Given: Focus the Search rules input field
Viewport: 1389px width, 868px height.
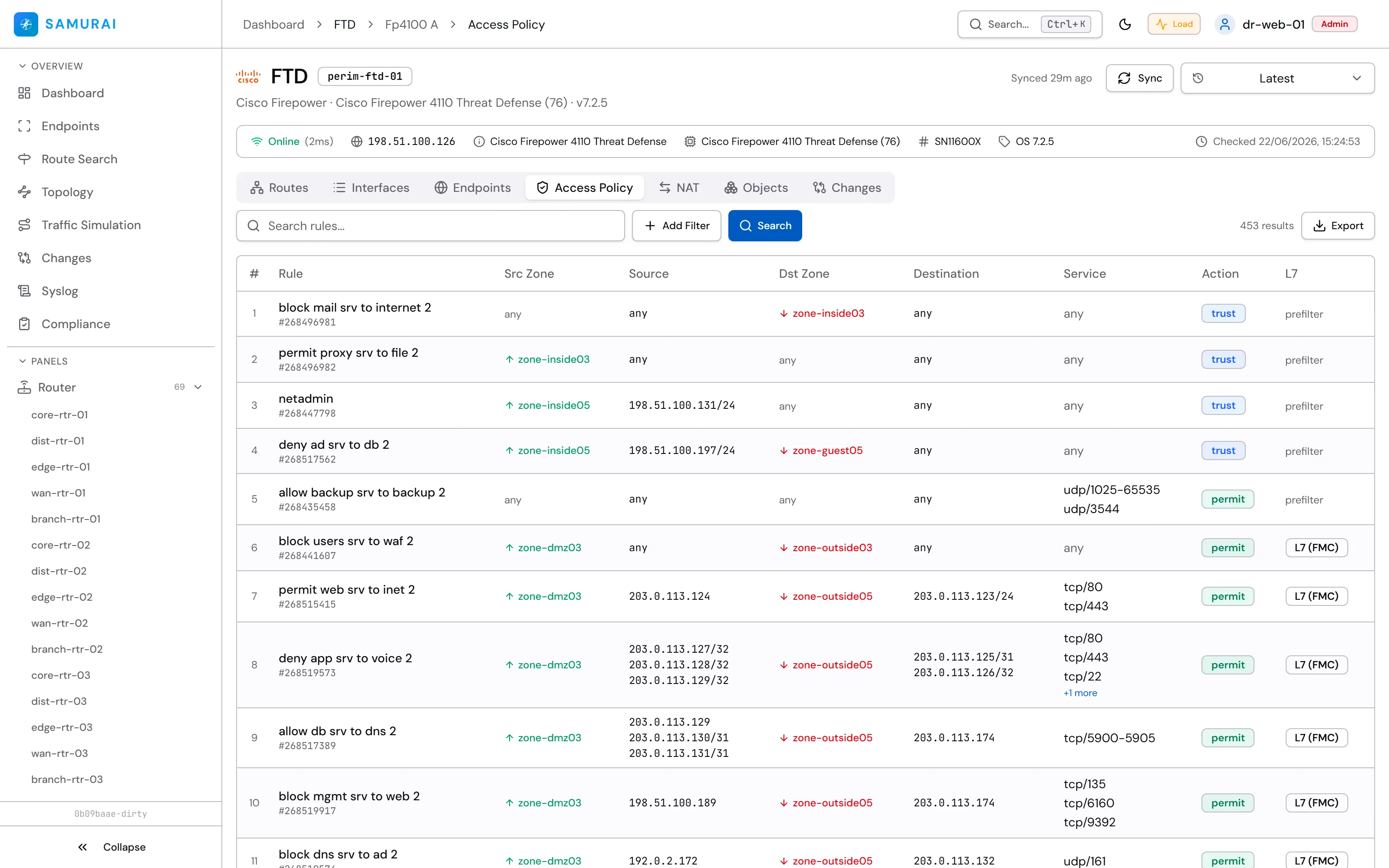Looking at the screenshot, I should [430, 226].
